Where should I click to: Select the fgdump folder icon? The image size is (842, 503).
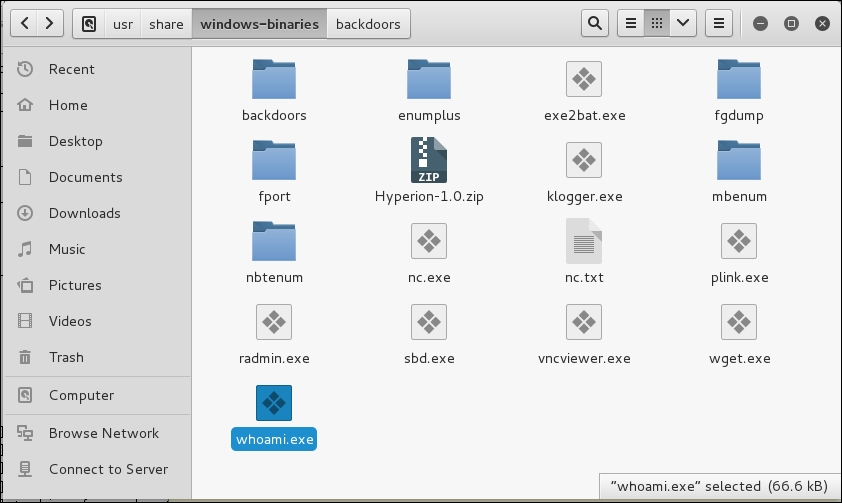coord(739,79)
